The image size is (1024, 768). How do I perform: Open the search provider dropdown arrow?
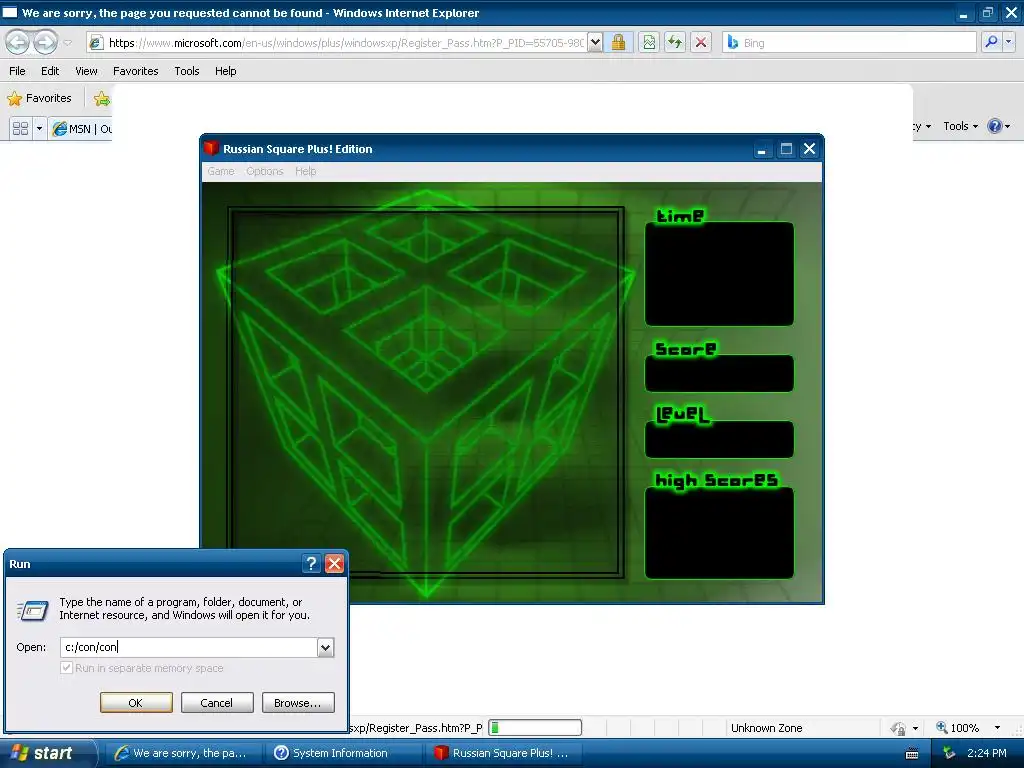[1009, 42]
